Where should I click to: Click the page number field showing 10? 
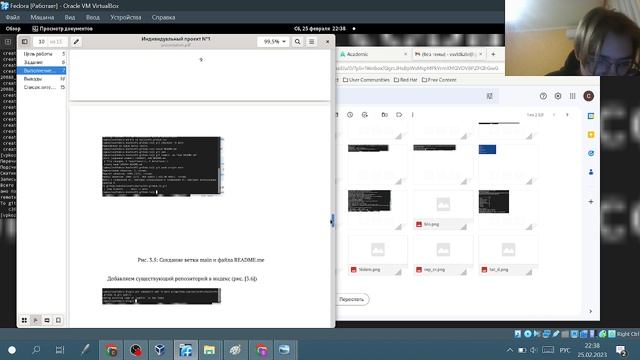41,42
